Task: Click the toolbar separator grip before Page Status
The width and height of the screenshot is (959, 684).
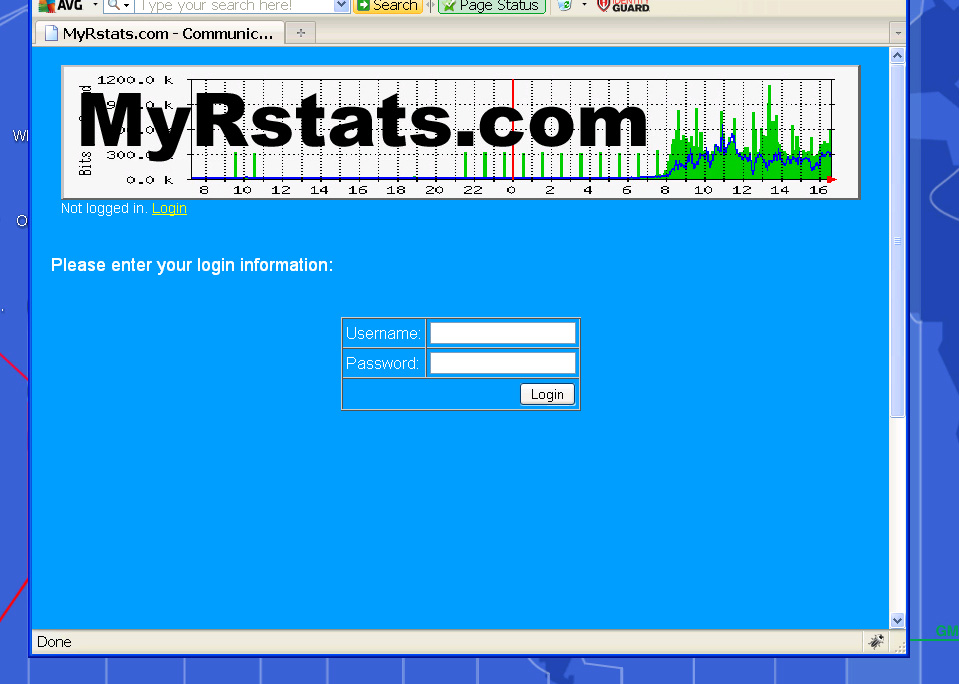Action: point(431,6)
